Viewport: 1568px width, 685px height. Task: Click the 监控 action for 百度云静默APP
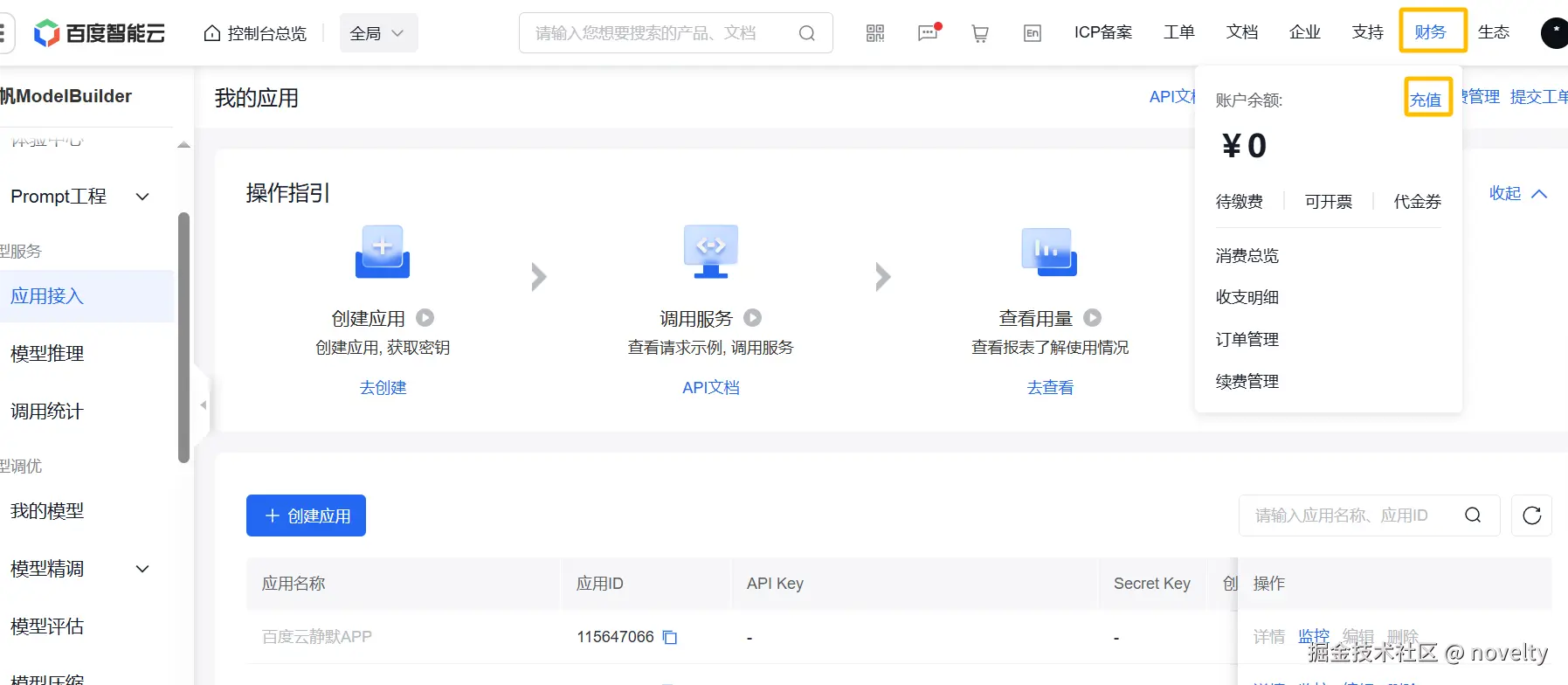pos(1314,637)
